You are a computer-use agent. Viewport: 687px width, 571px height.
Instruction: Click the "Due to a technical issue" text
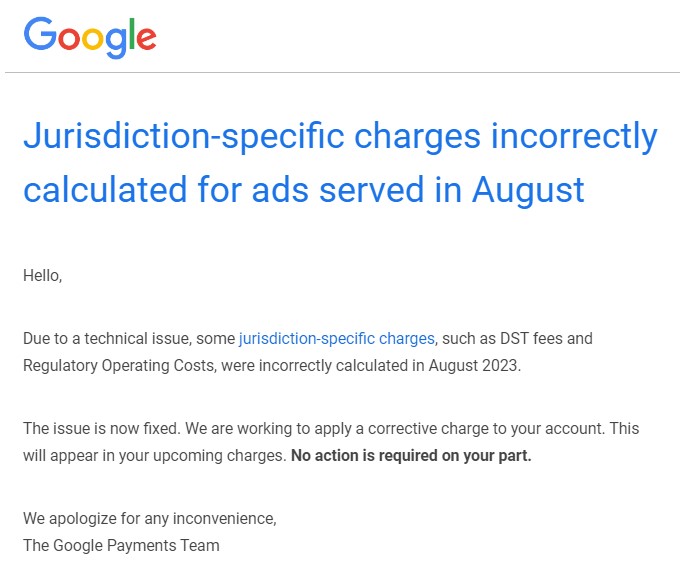tap(106, 338)
